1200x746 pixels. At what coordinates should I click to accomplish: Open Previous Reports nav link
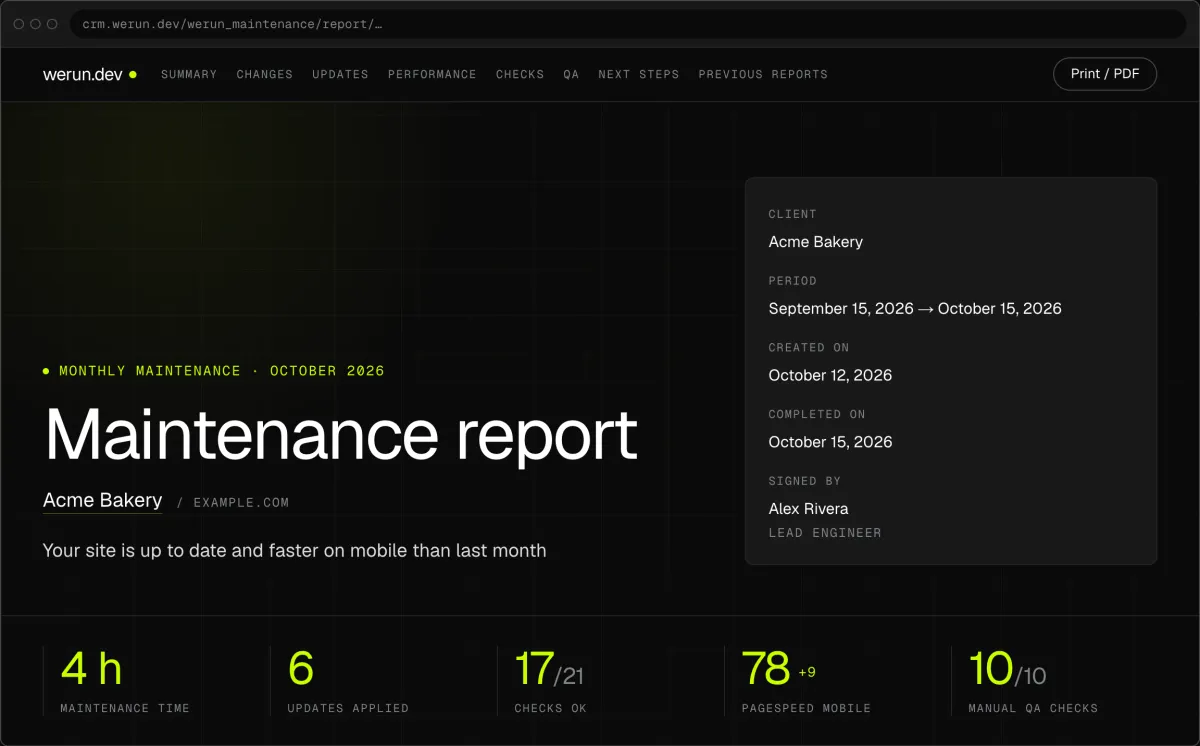click(x=763, y=74)
